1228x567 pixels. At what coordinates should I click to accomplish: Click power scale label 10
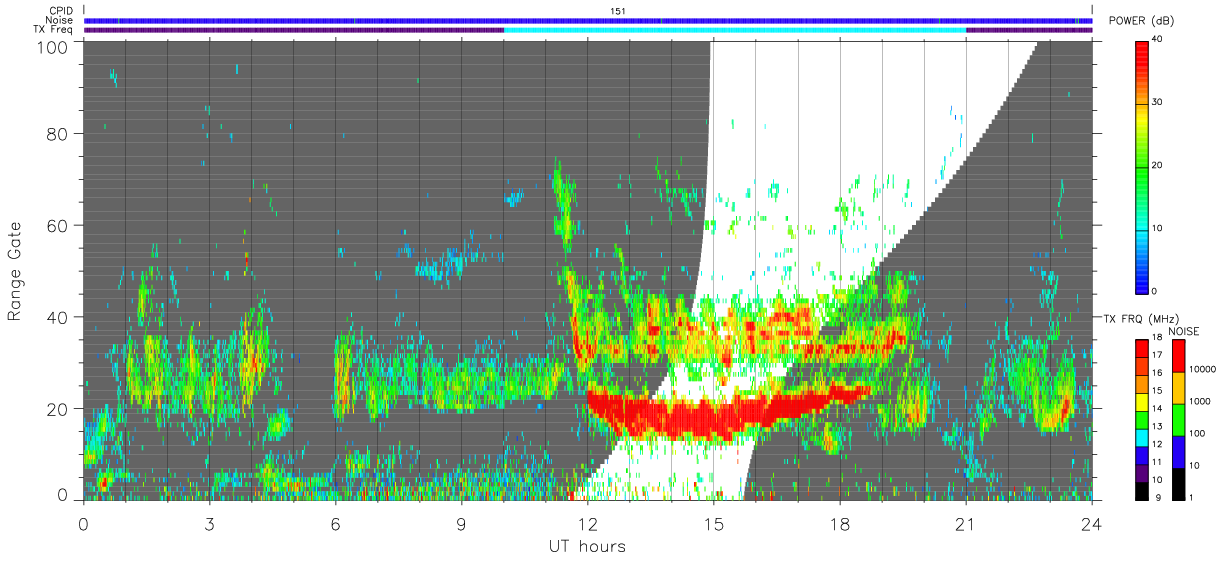click(x=1158, y=229)
